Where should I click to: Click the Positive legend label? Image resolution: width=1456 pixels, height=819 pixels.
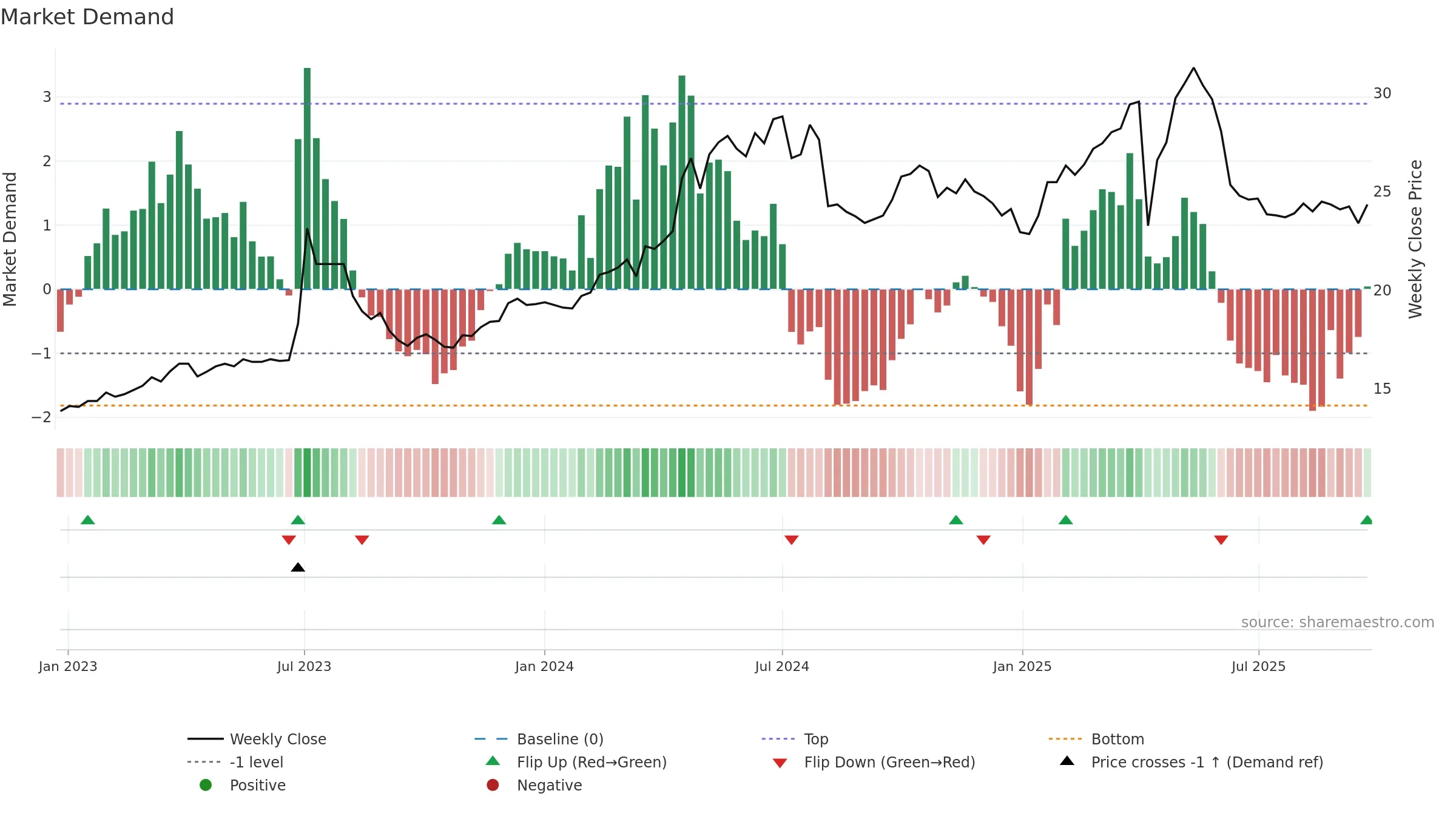[x=257, y=785]
